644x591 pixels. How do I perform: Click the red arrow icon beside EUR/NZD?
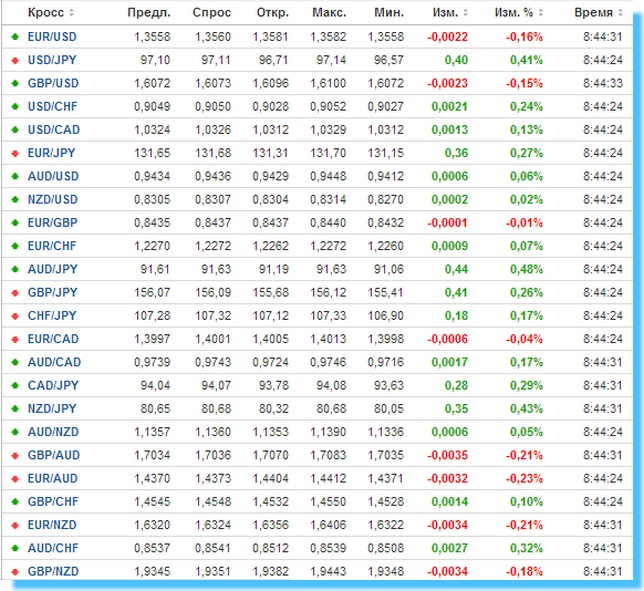tap(15, 525)
